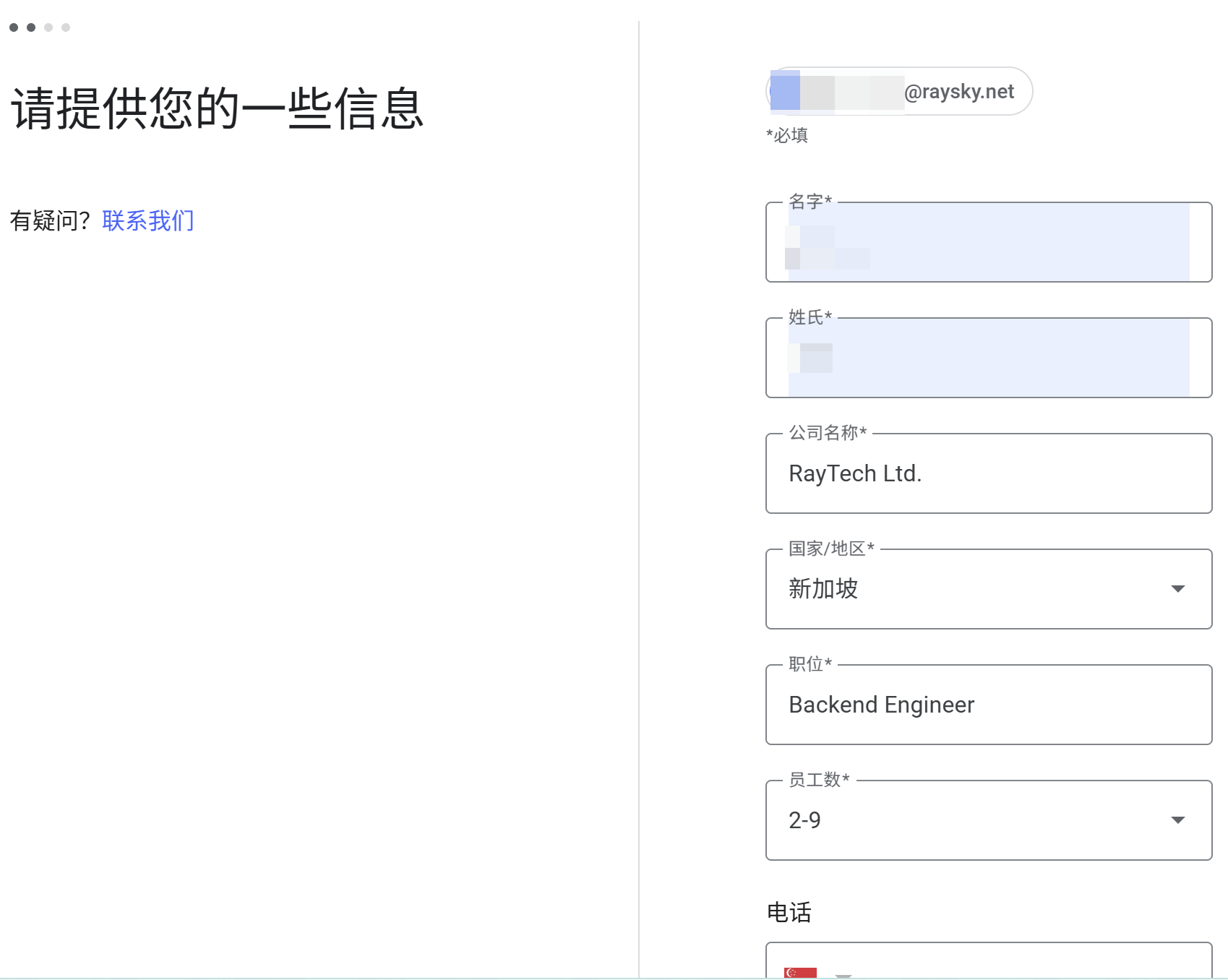This screenshot has width=1228, height=980.
Task: Click the Singapore flag in phone field
Action: click(800, 973)
